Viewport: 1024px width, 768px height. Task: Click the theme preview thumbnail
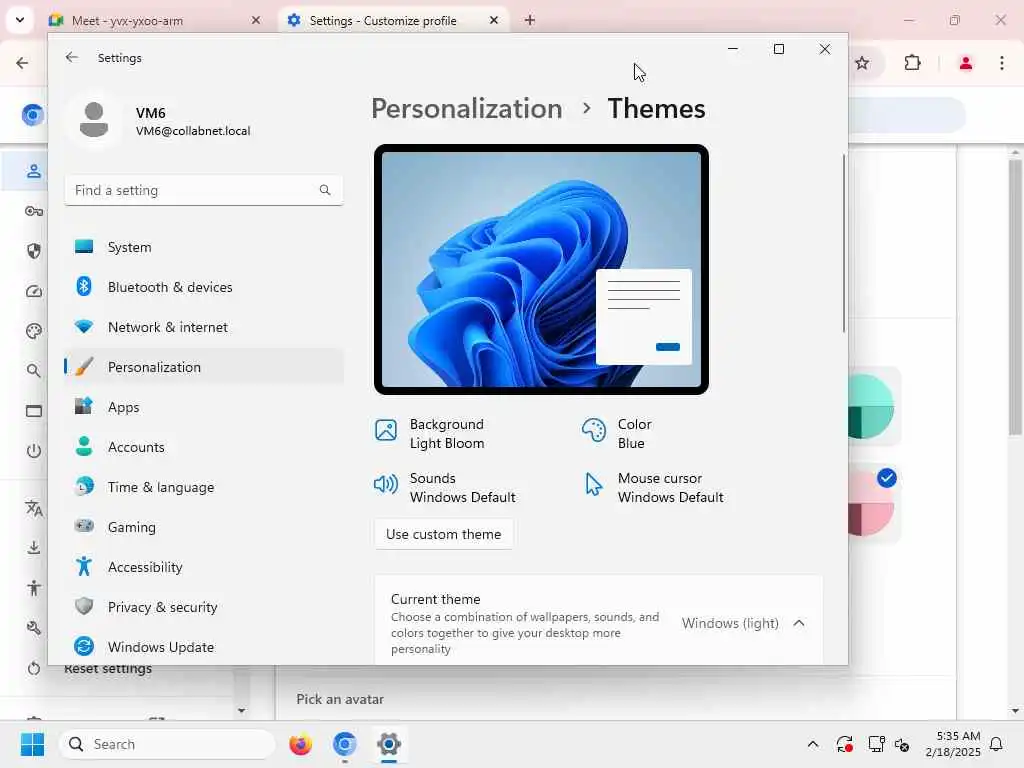click(541, 269)
